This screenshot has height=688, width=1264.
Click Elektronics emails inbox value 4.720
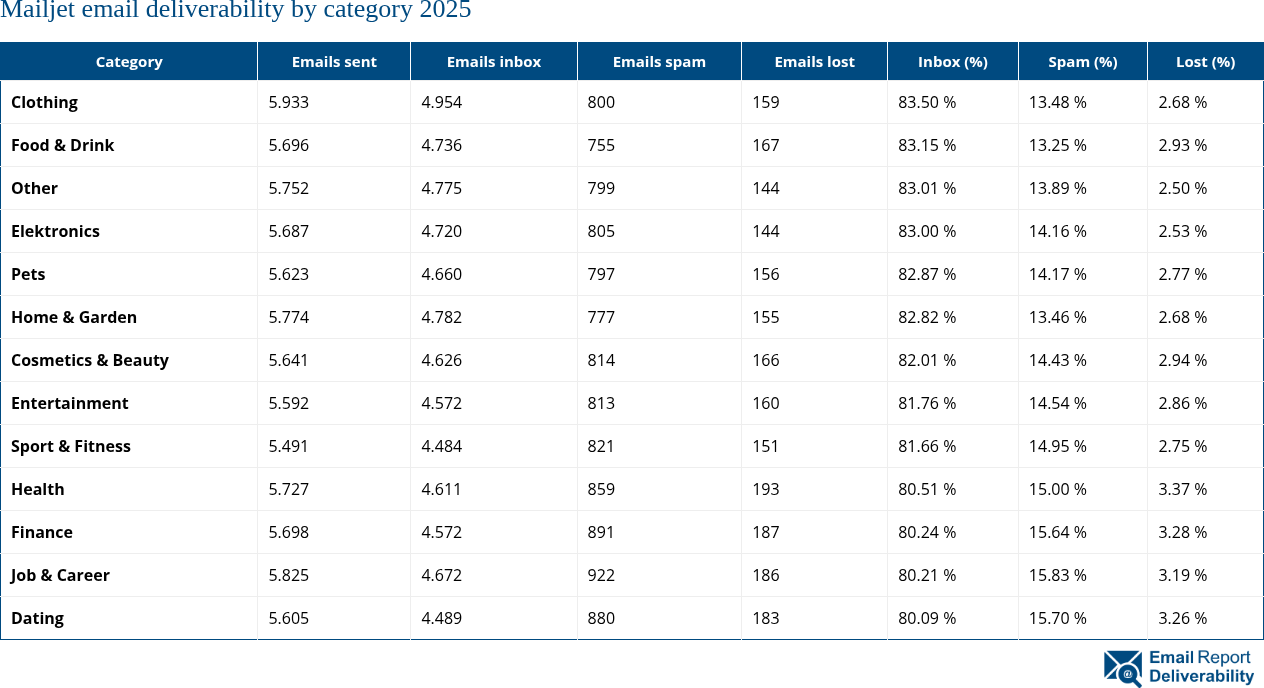click(442, 231)
